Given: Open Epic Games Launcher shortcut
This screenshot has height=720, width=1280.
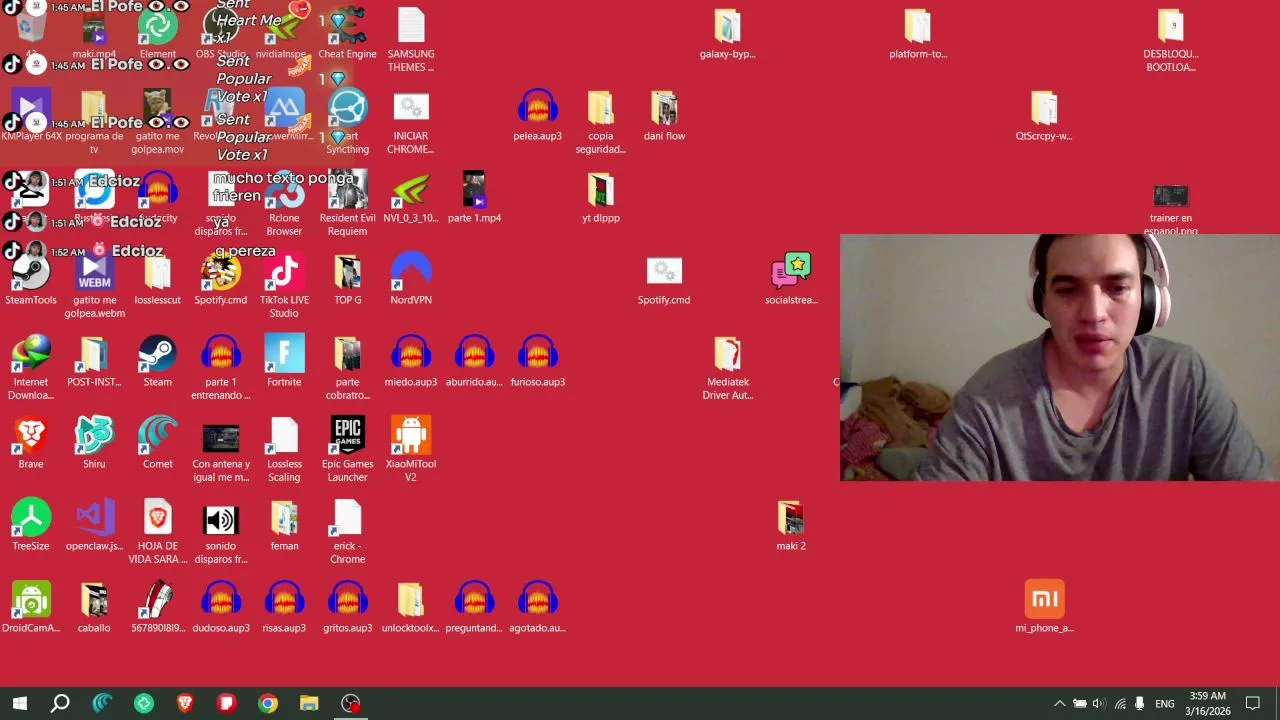Looking at the screenshot, I should click(347, 450).
